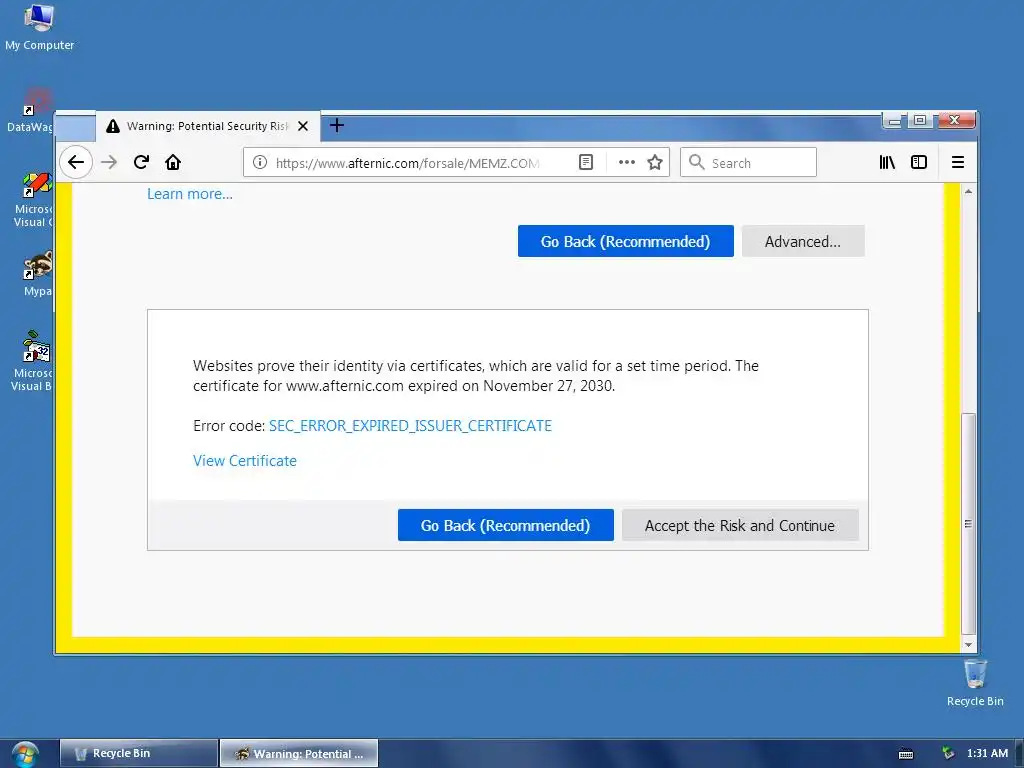Screen dimensions: 1024x768
Task: Select Recycle Bin desktop icon
Action: coord(974,682)
